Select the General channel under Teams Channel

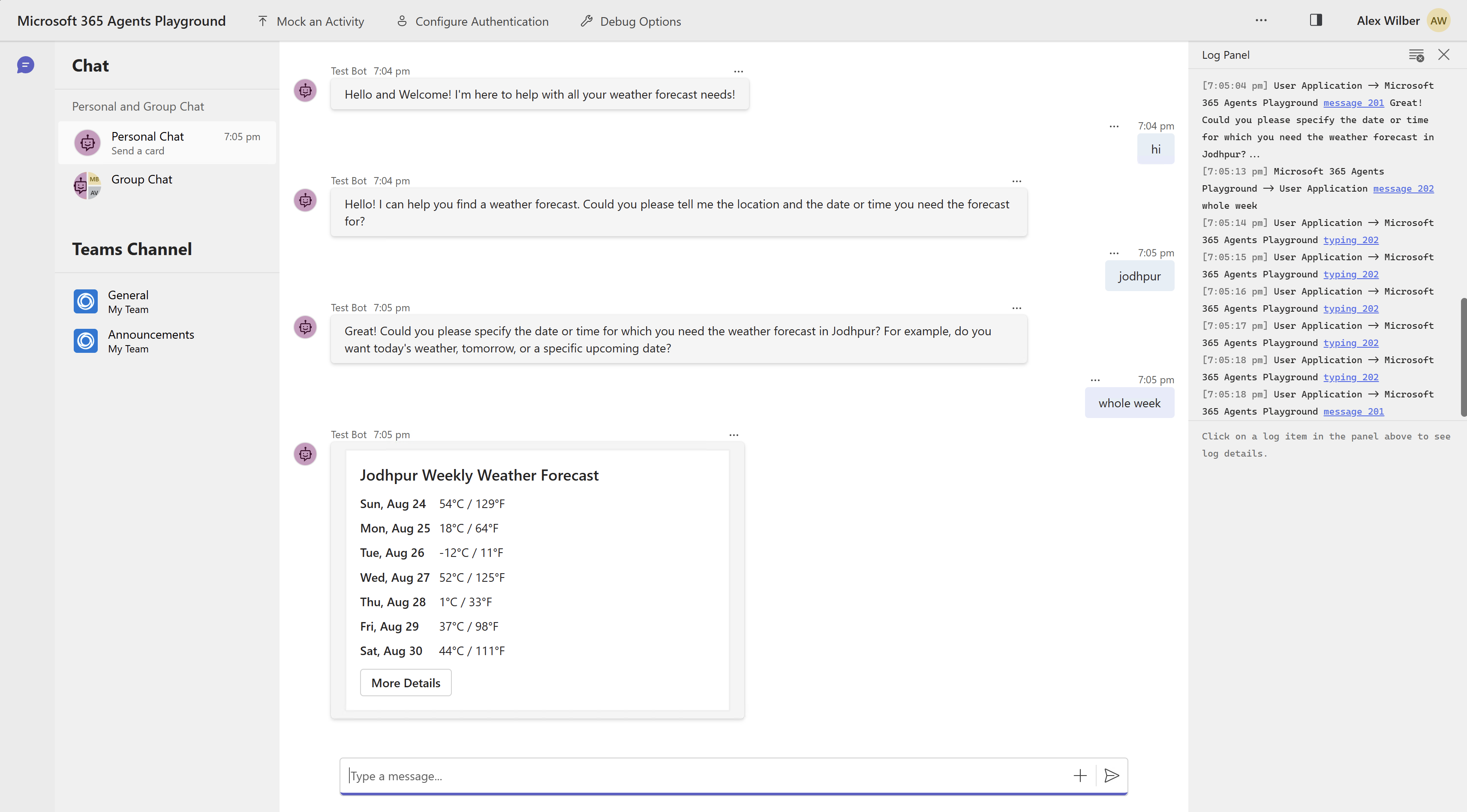pos(128,301)
